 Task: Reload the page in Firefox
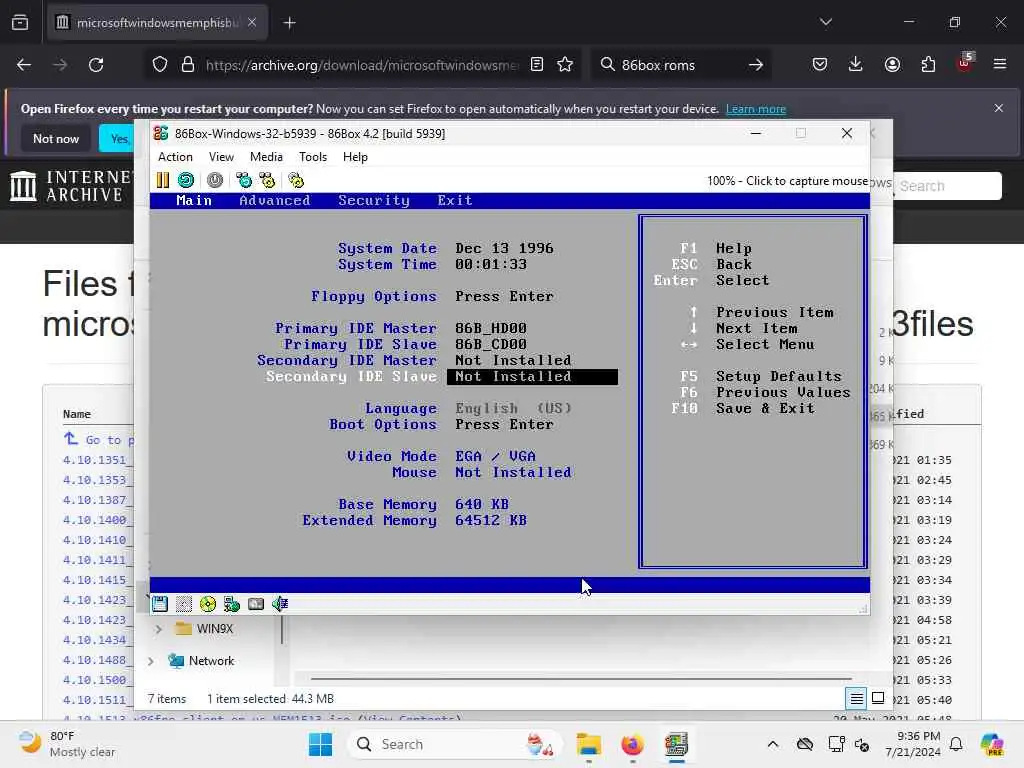pos(96,65)
